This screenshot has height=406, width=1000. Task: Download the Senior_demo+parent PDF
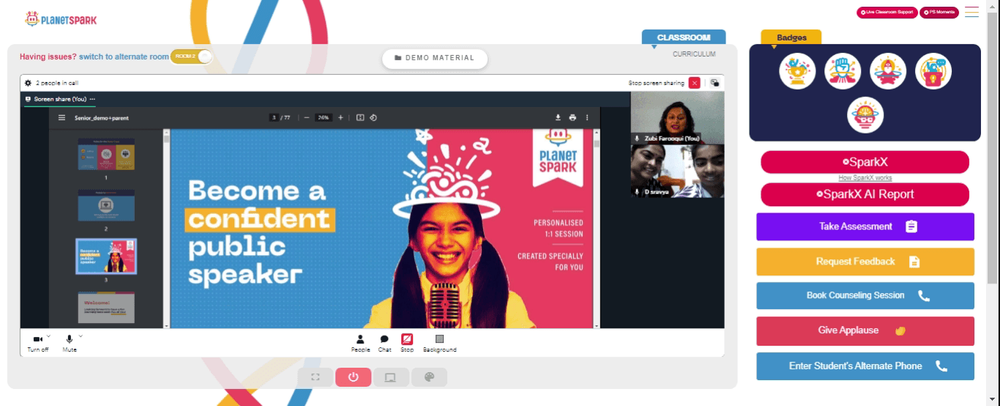pos(558,117)
